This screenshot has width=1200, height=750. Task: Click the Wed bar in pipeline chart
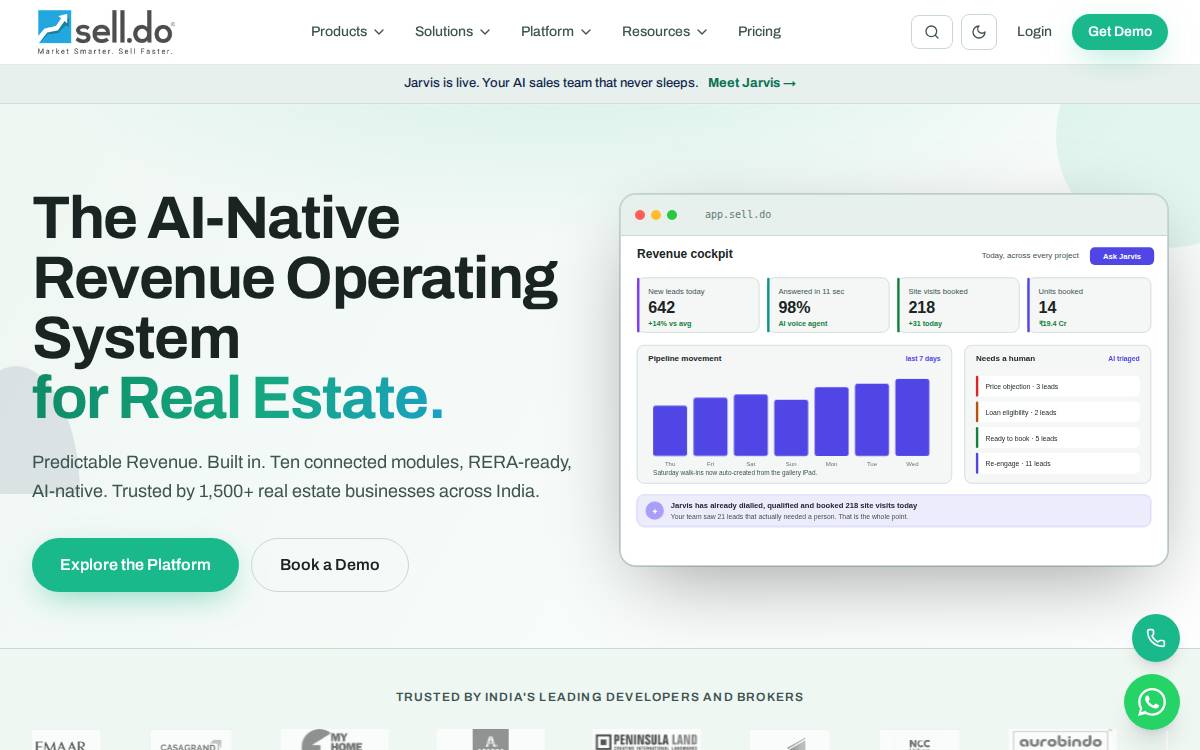912,417
